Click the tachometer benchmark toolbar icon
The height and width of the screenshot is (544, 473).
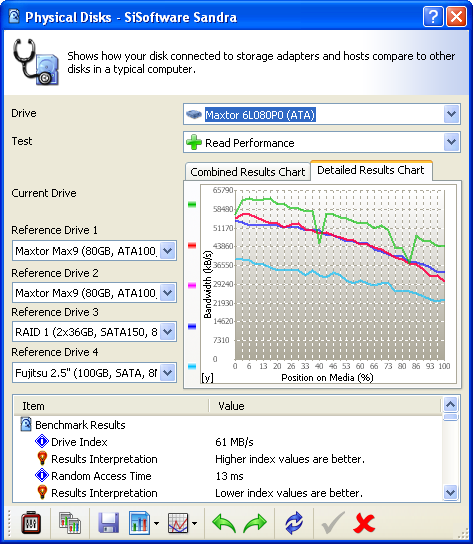(31, 522)
